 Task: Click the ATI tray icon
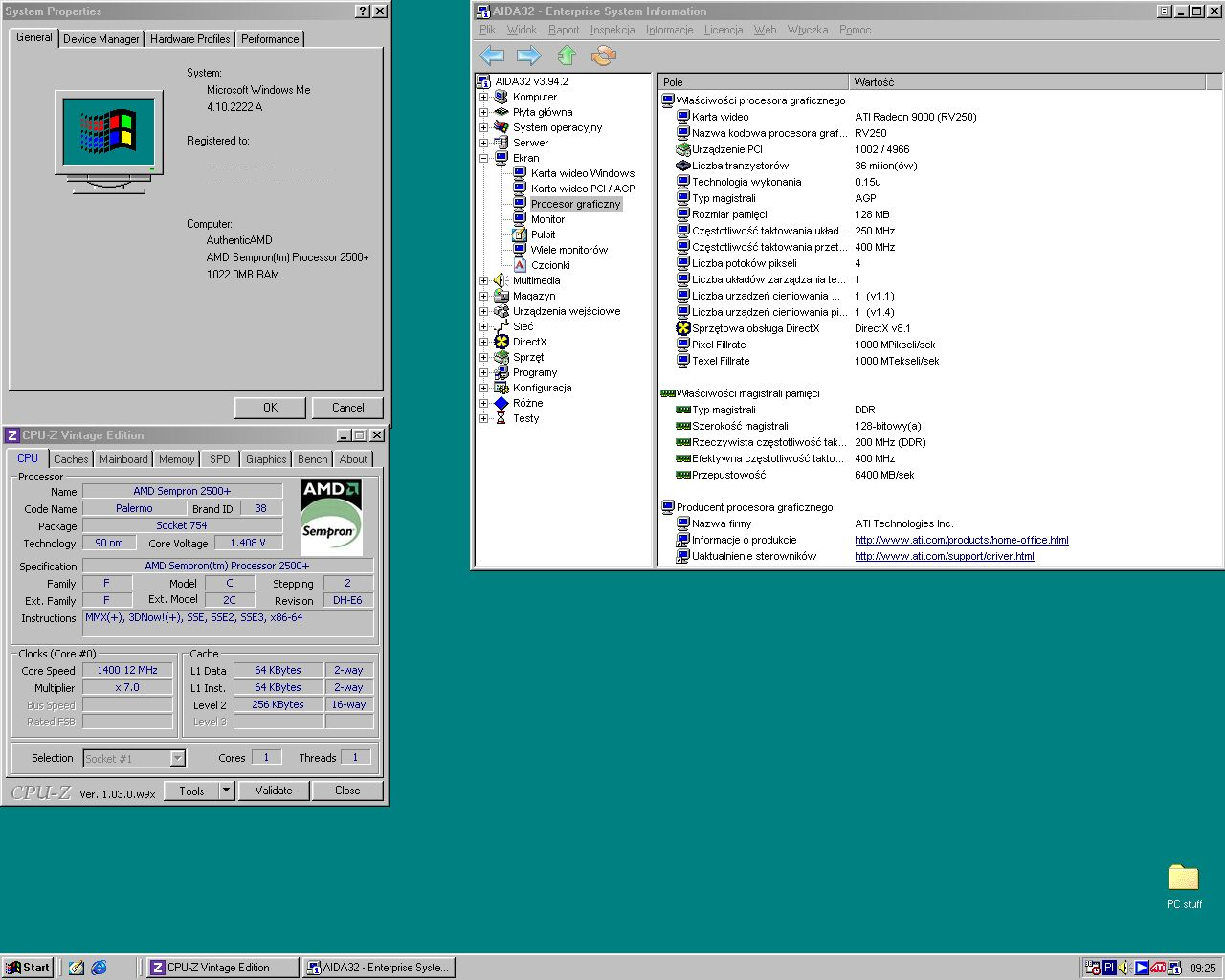pyautogui.click(x=1158, y=968)
